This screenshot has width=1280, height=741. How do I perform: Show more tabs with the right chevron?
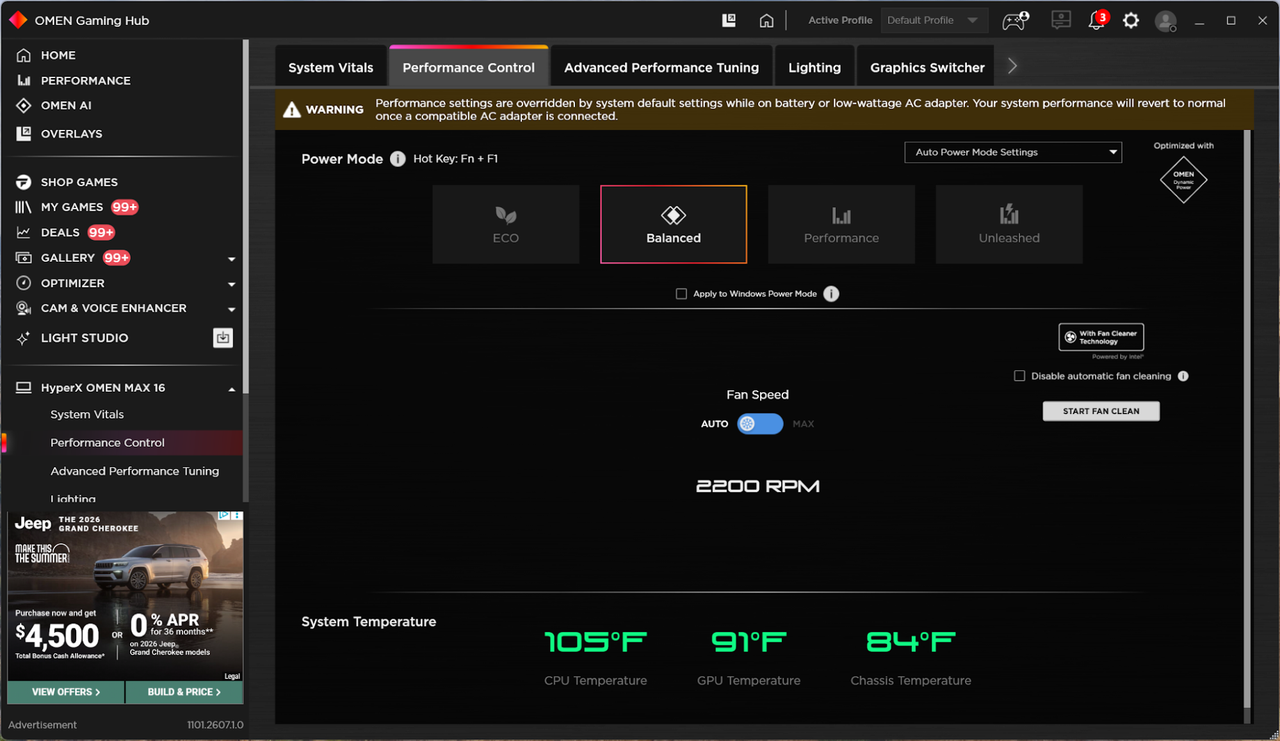click(1012, 66)
